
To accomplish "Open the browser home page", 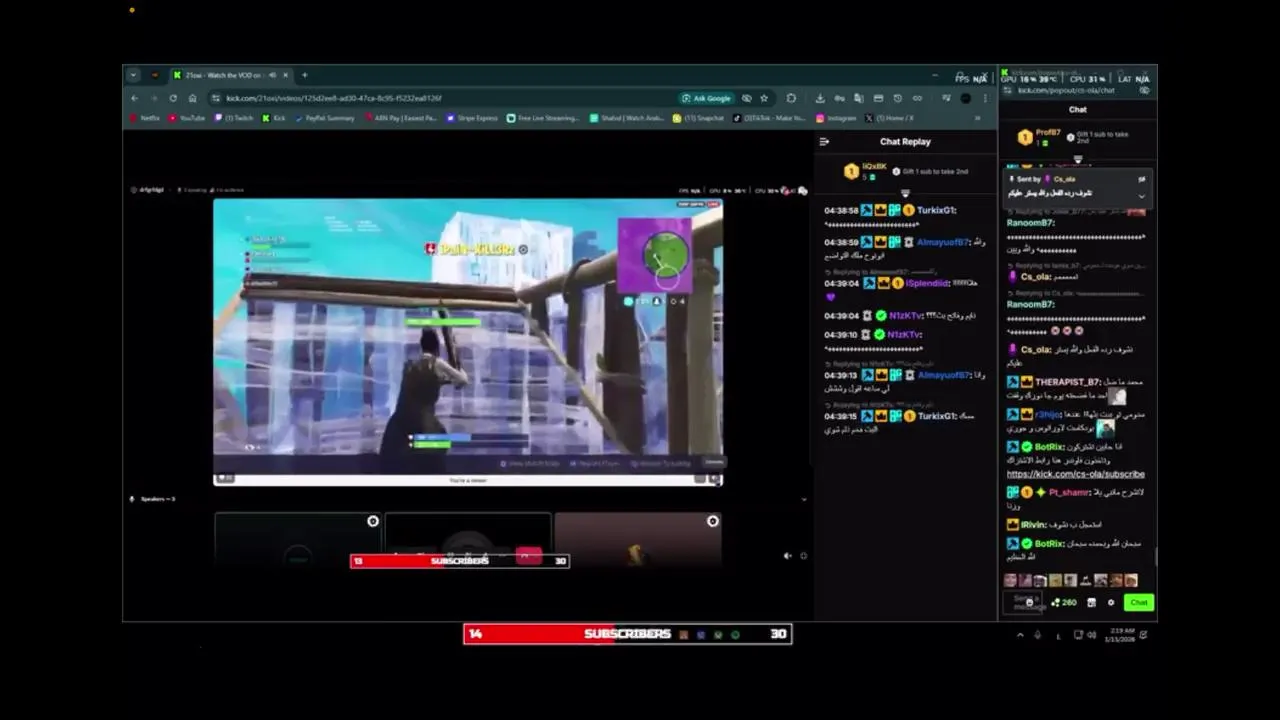I will point(192,98).
